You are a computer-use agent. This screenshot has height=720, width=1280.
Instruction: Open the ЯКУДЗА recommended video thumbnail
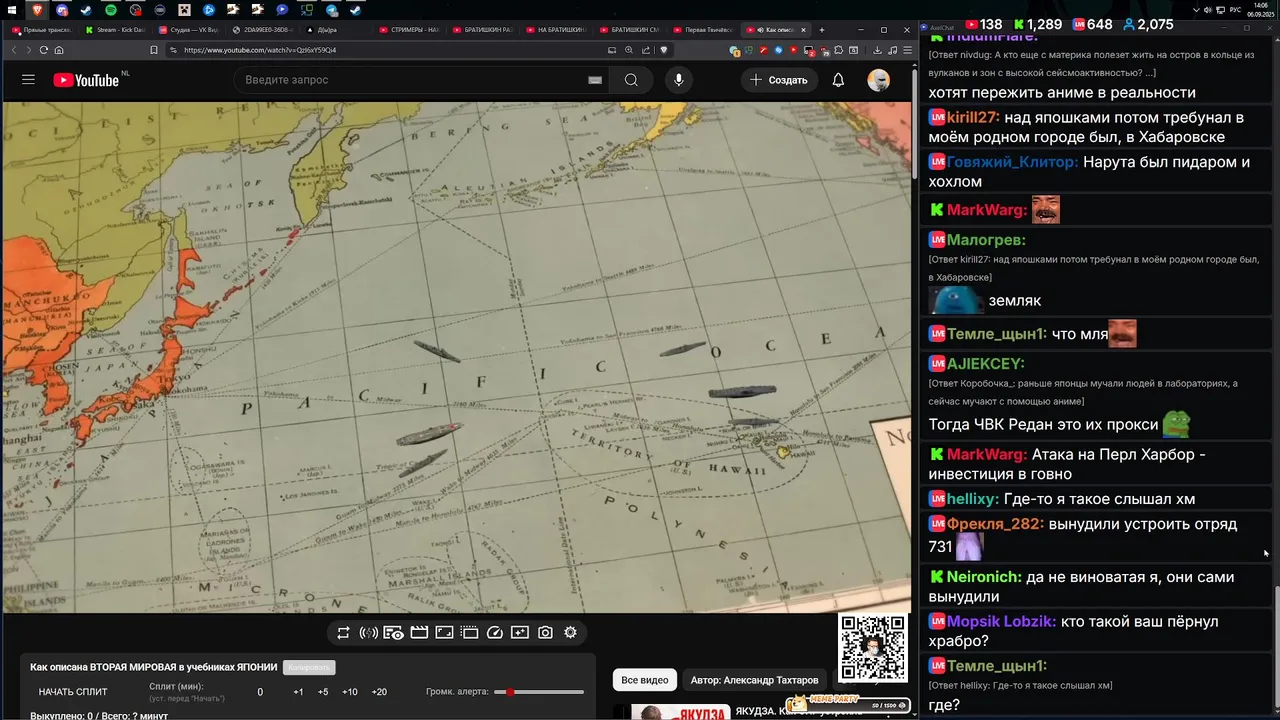tap(672, 712)
